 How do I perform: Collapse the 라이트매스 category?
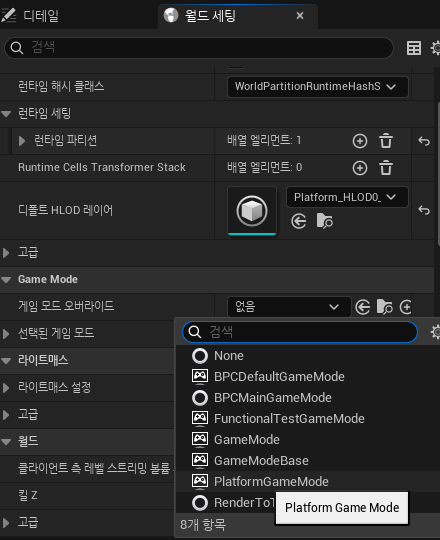point(6,361)
